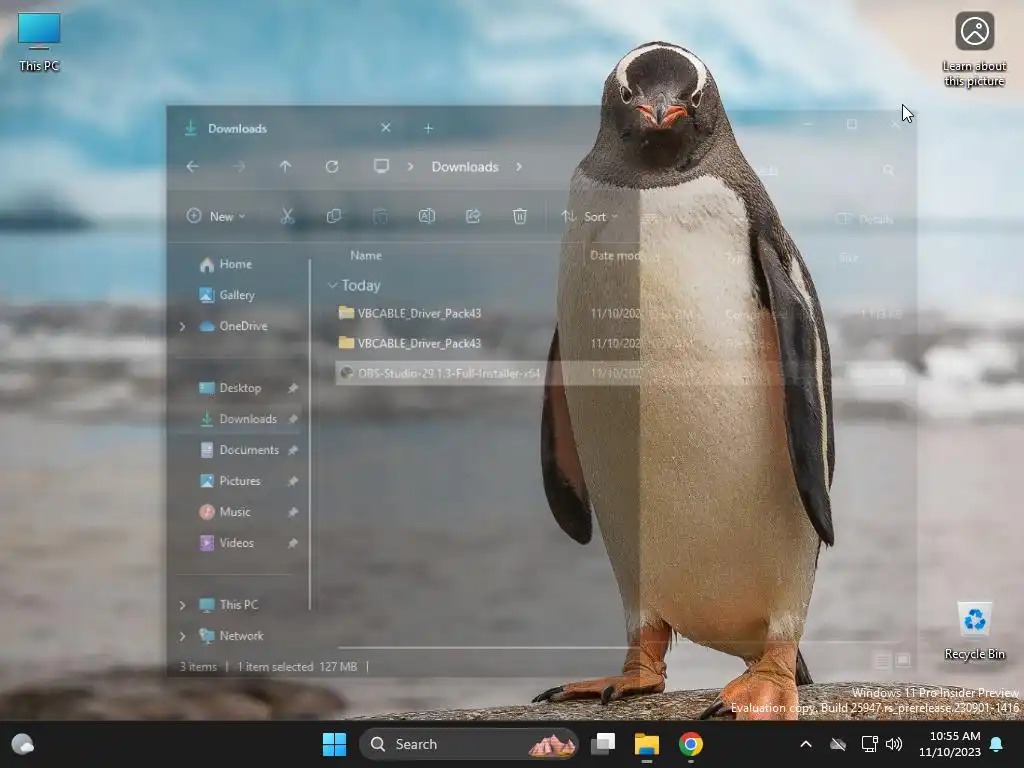Viewport: 1024px width, 768px height.
Task: Click the Delete trash icon
Action: point(520,216)
